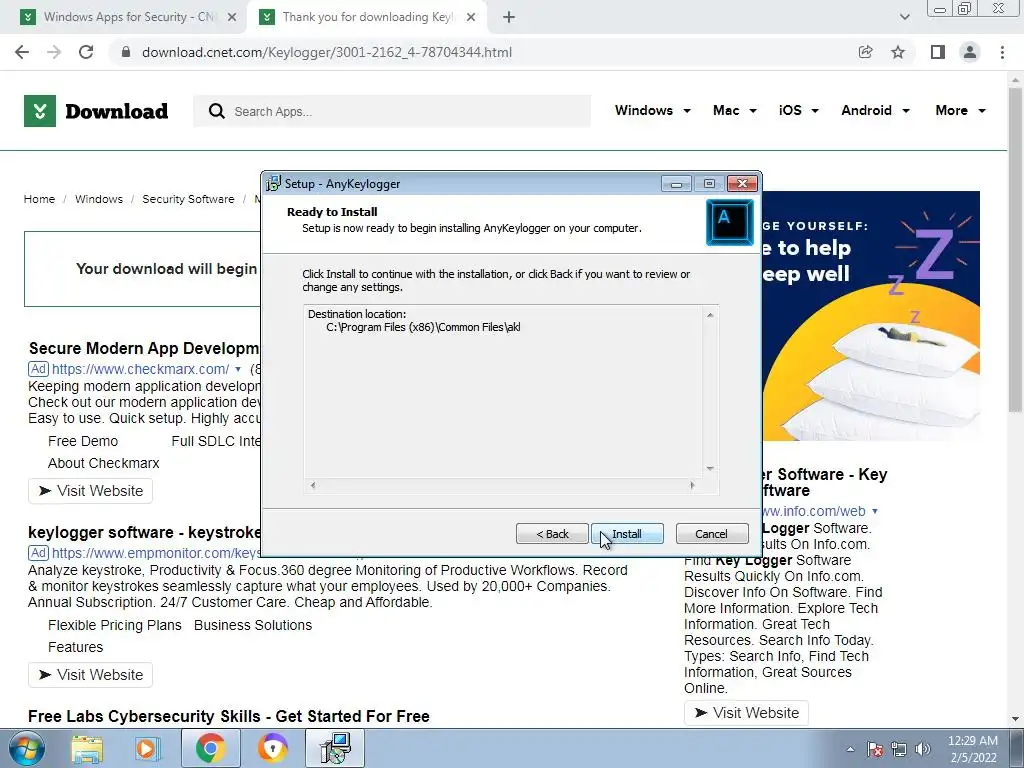Open Chrome three-dot menu

[x=1002, y=52]
